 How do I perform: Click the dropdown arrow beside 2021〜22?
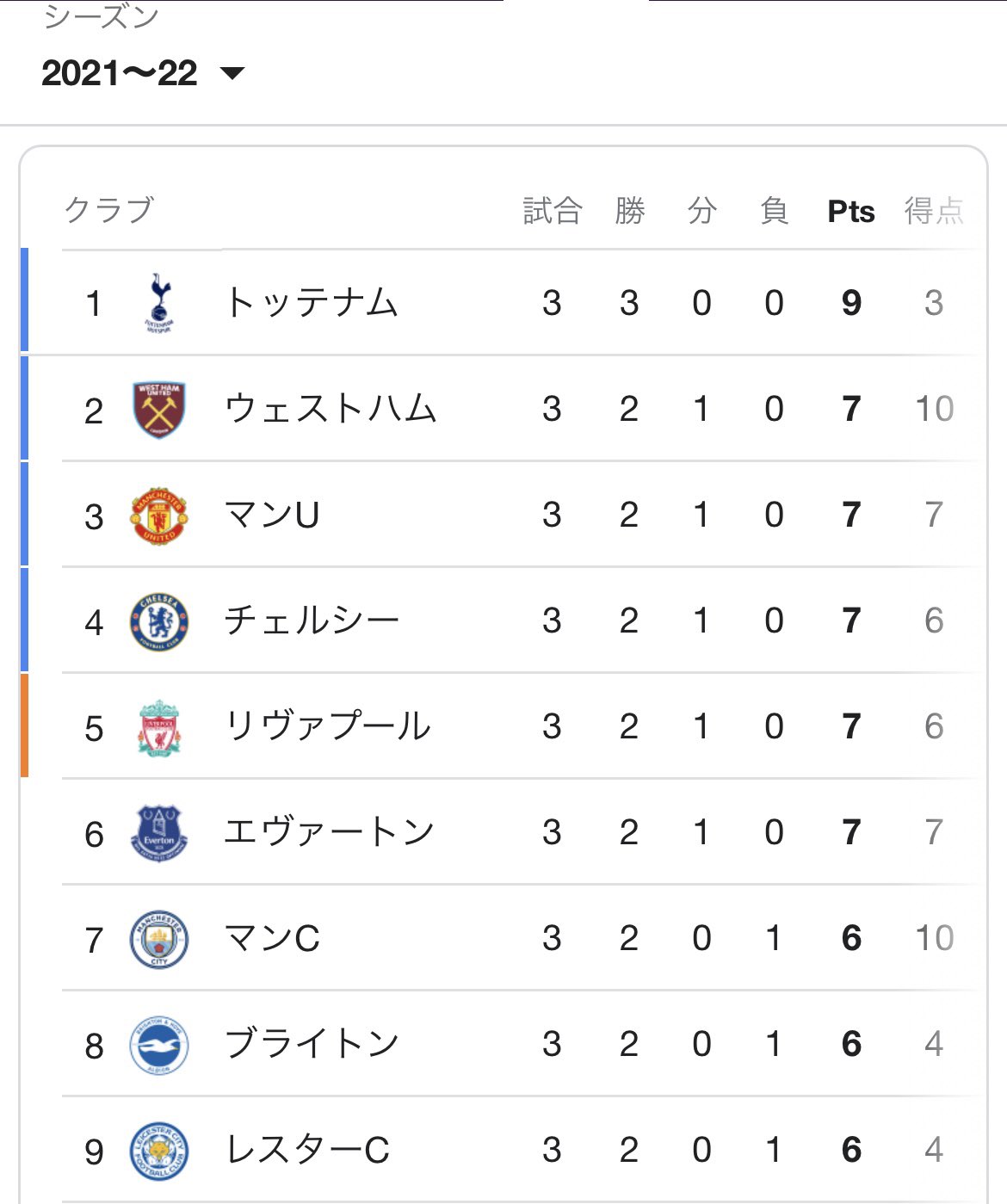(232, 73)
